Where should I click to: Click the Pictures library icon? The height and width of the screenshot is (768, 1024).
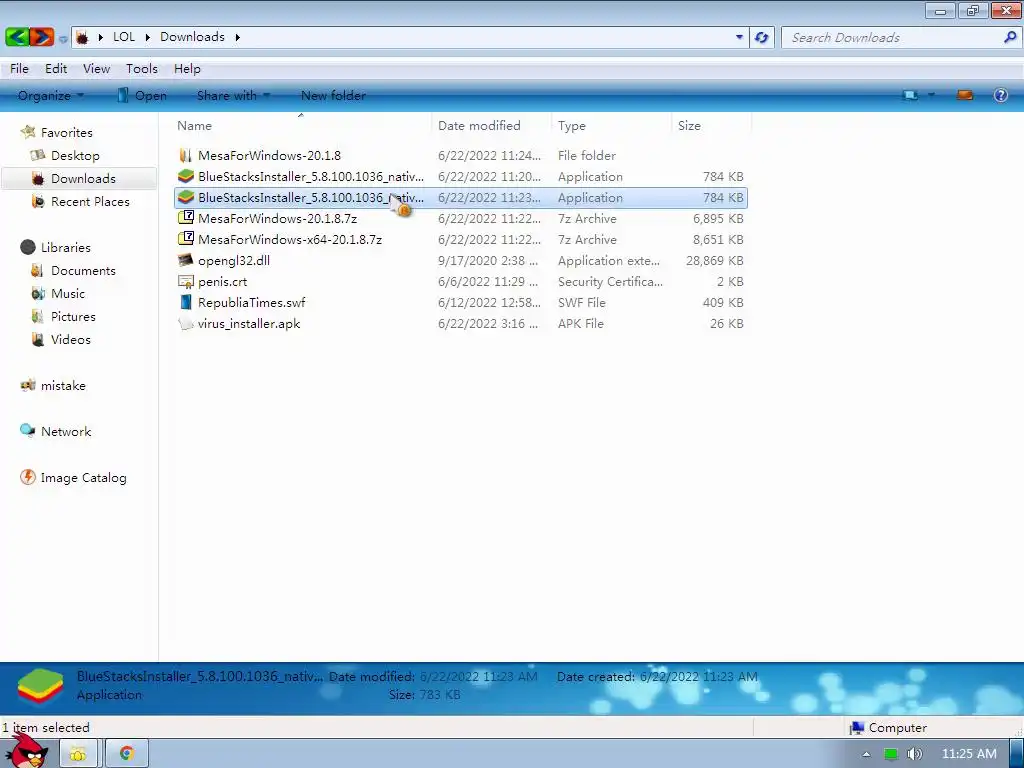[38, 317]
